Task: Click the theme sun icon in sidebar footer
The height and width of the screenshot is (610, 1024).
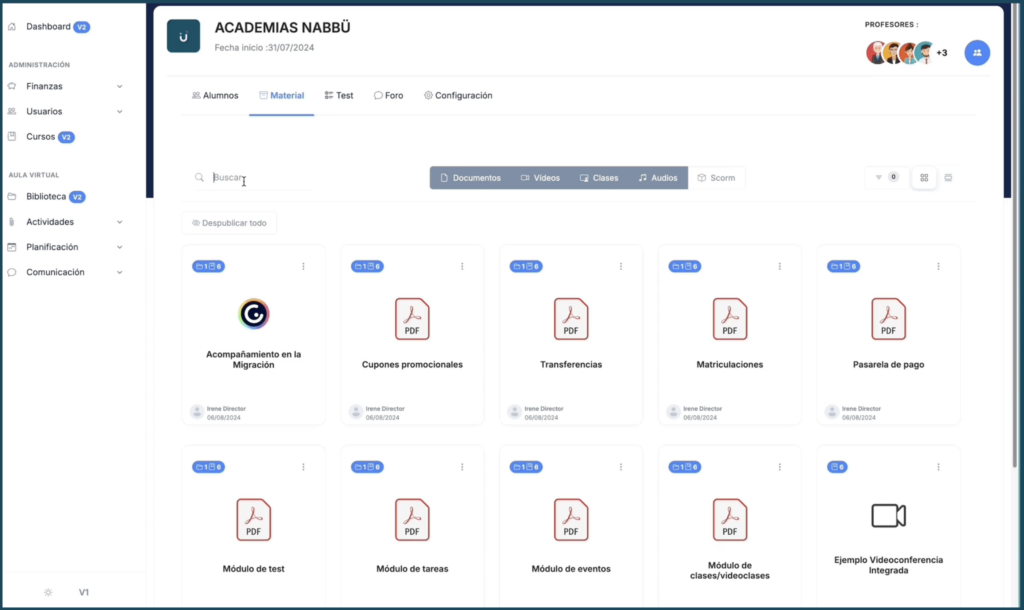Action: [x=48, y=592]
